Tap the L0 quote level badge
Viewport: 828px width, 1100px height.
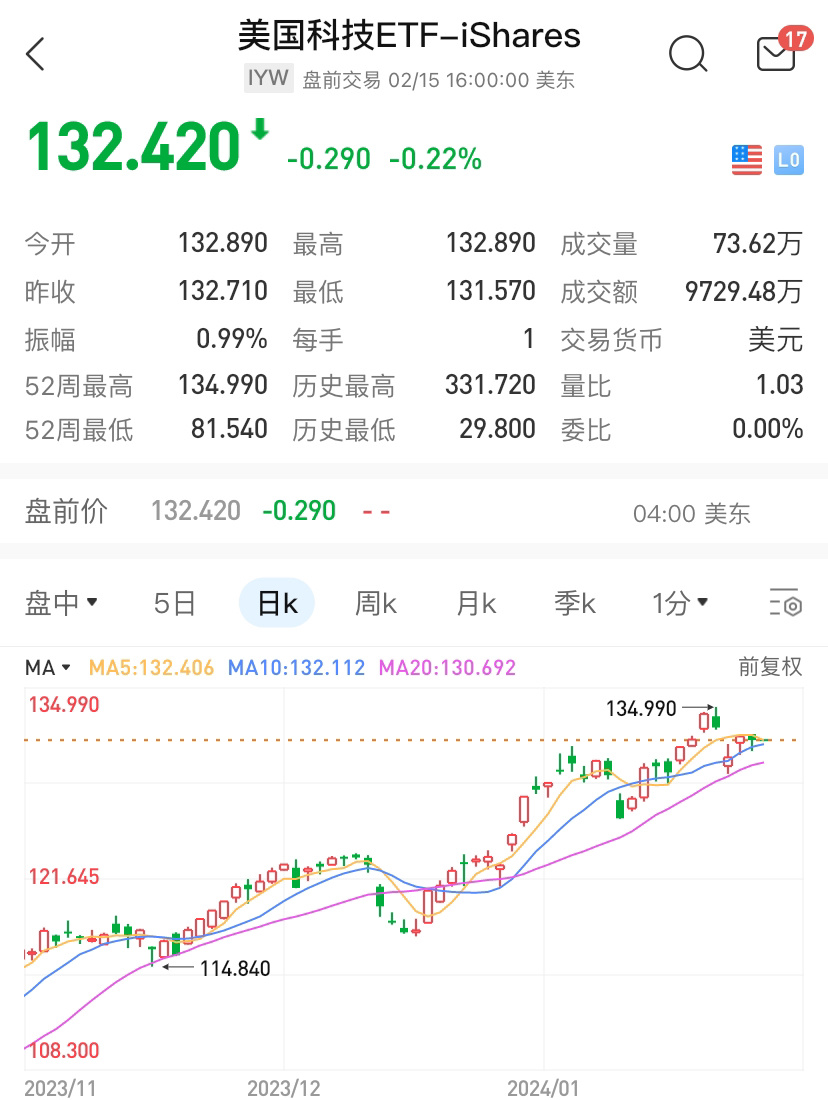(x=789, y=160)
